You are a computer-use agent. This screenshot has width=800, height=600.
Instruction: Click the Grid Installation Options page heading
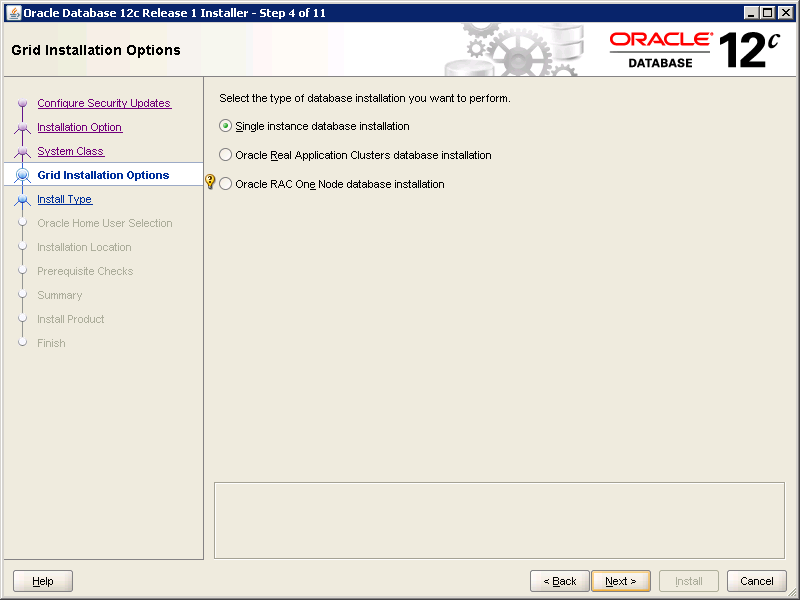[96, 50]
